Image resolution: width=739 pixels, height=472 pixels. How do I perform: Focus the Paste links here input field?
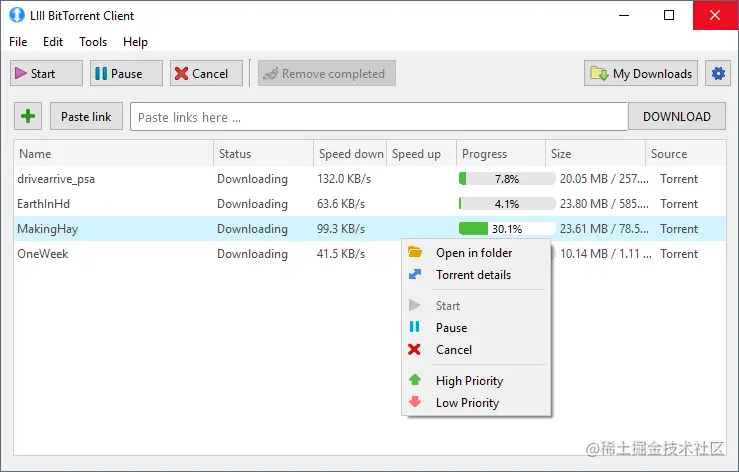[379, 117]
